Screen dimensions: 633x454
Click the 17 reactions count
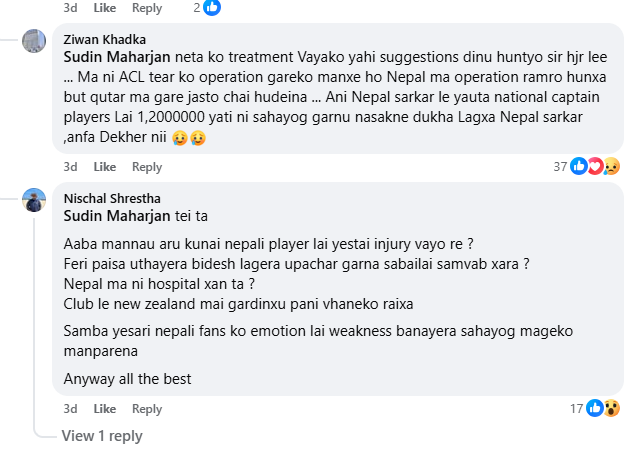[576, 408]
